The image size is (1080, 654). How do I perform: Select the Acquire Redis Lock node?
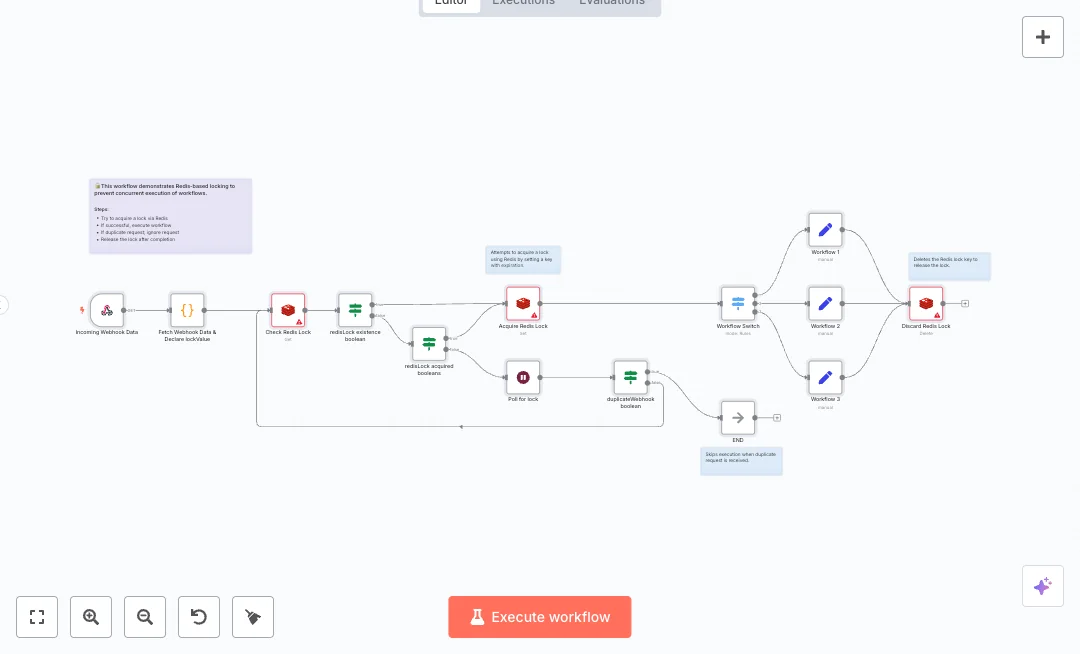pos(523,303)
